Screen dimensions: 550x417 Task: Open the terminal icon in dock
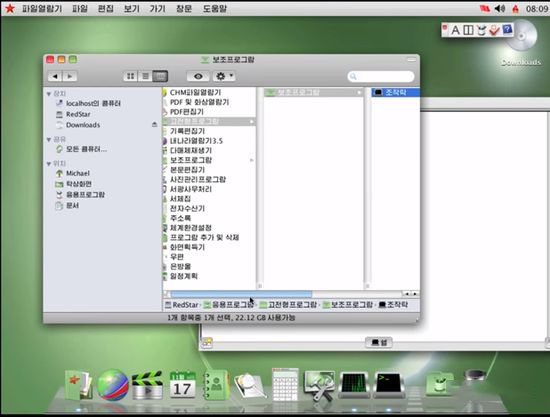pos(389,385)
